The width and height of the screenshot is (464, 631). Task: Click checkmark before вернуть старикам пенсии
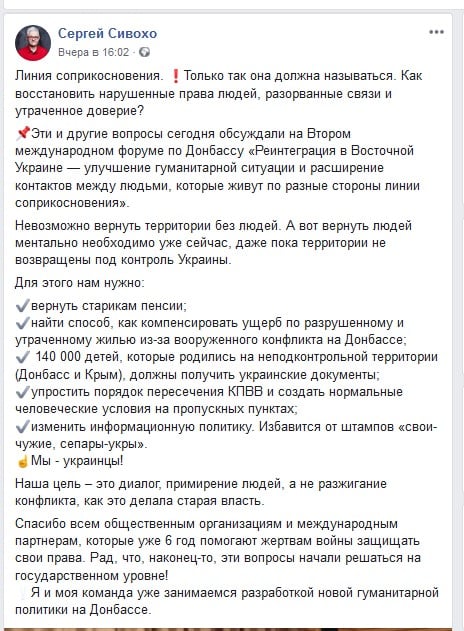[x=22, y=306]
